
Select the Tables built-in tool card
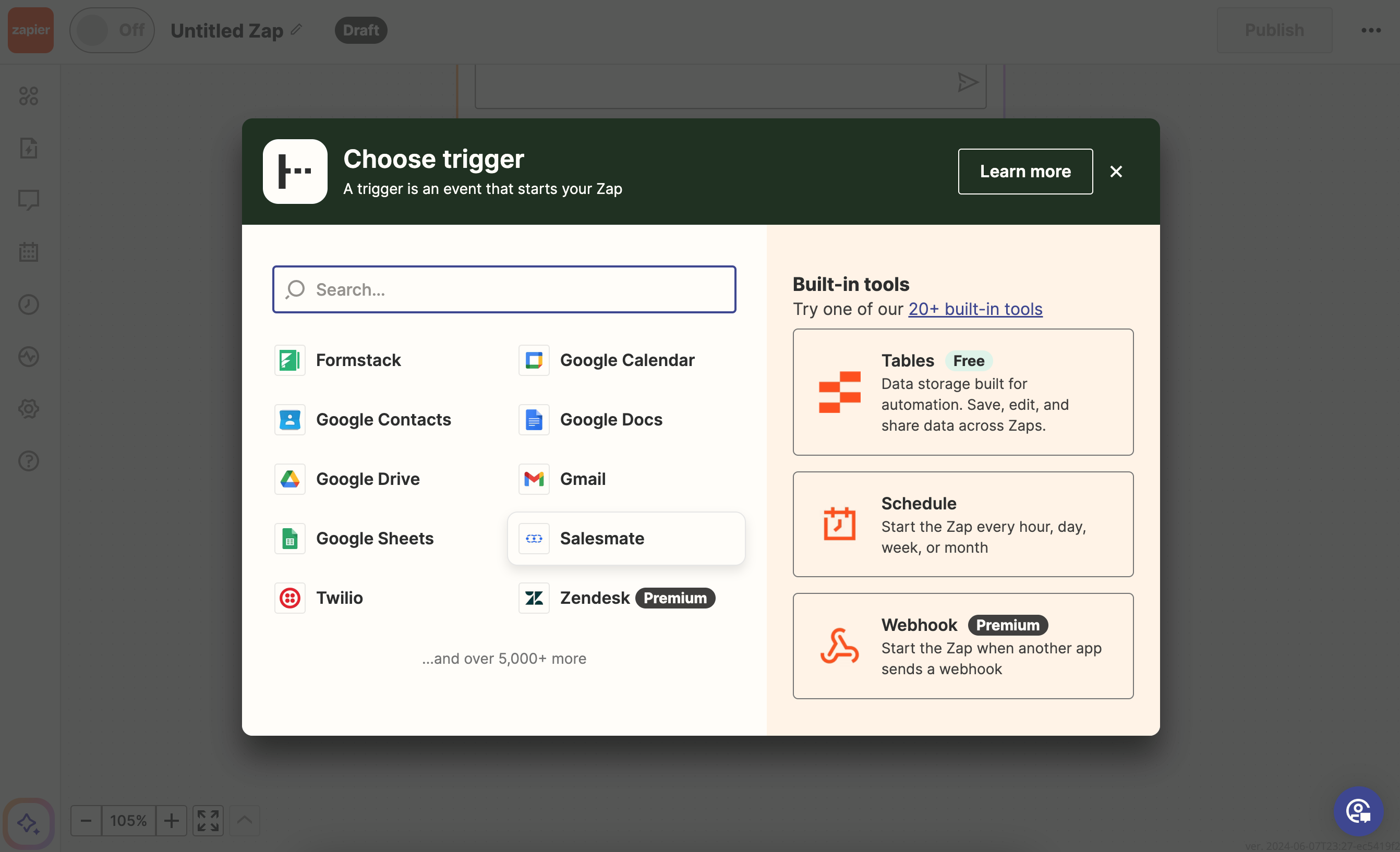(x=962, y=392)
